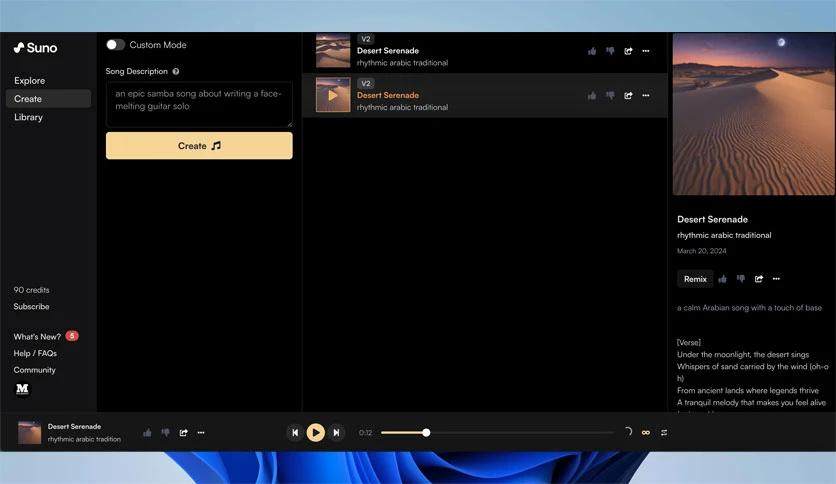
Task: Dislike the song in details panel
Action: click(741, 279)
